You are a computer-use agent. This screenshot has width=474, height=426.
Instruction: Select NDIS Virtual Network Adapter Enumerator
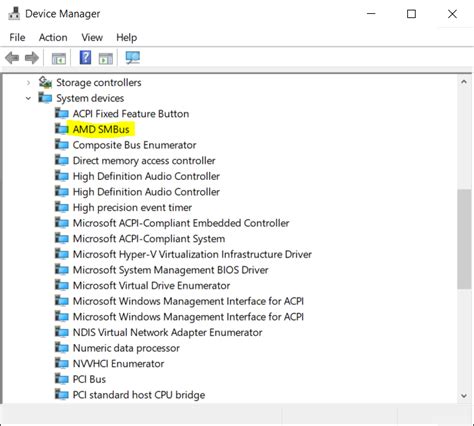point(167,332)
